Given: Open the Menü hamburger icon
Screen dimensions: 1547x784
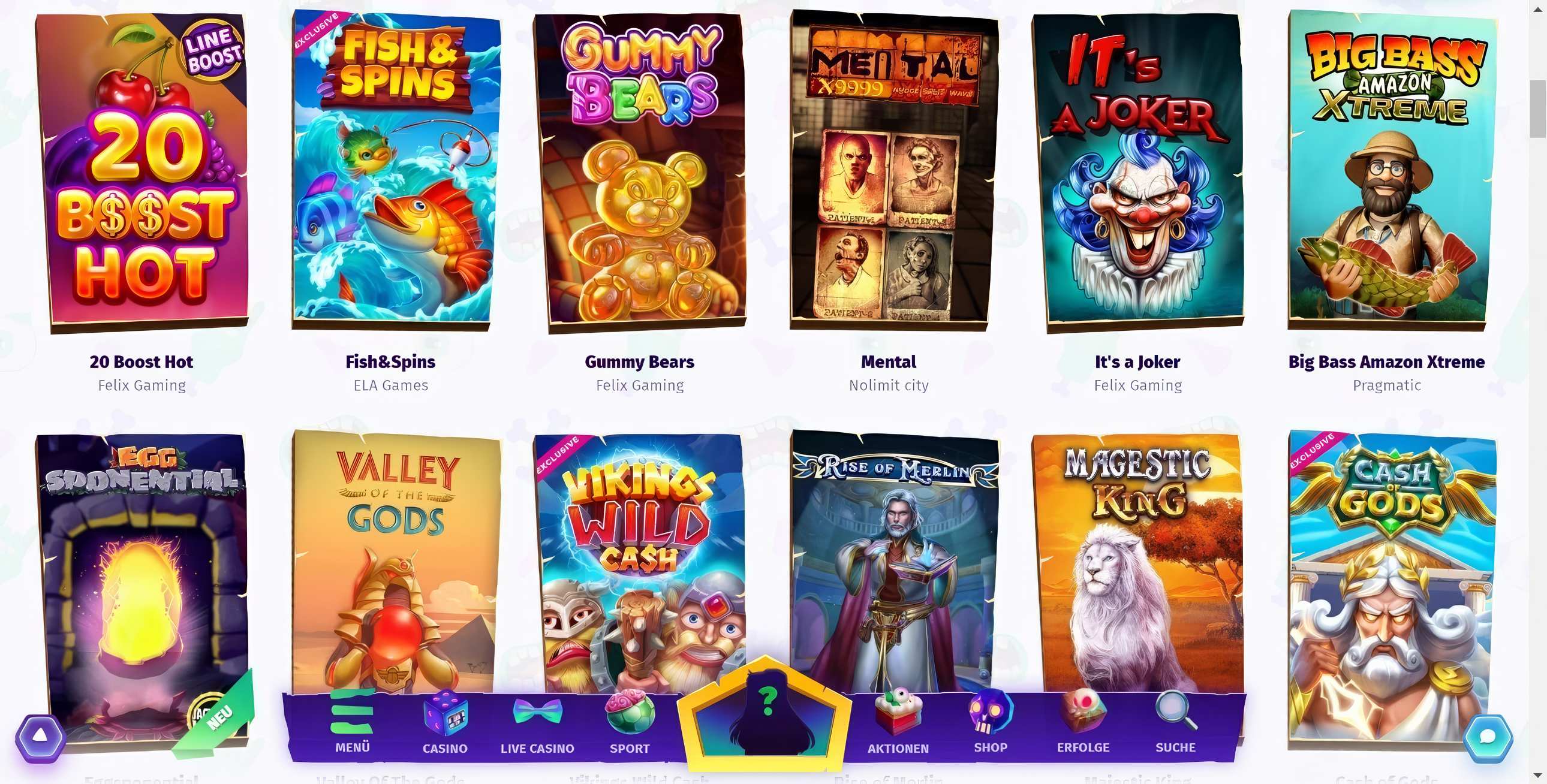Looking at the screenshot, I should pos(352,712).
